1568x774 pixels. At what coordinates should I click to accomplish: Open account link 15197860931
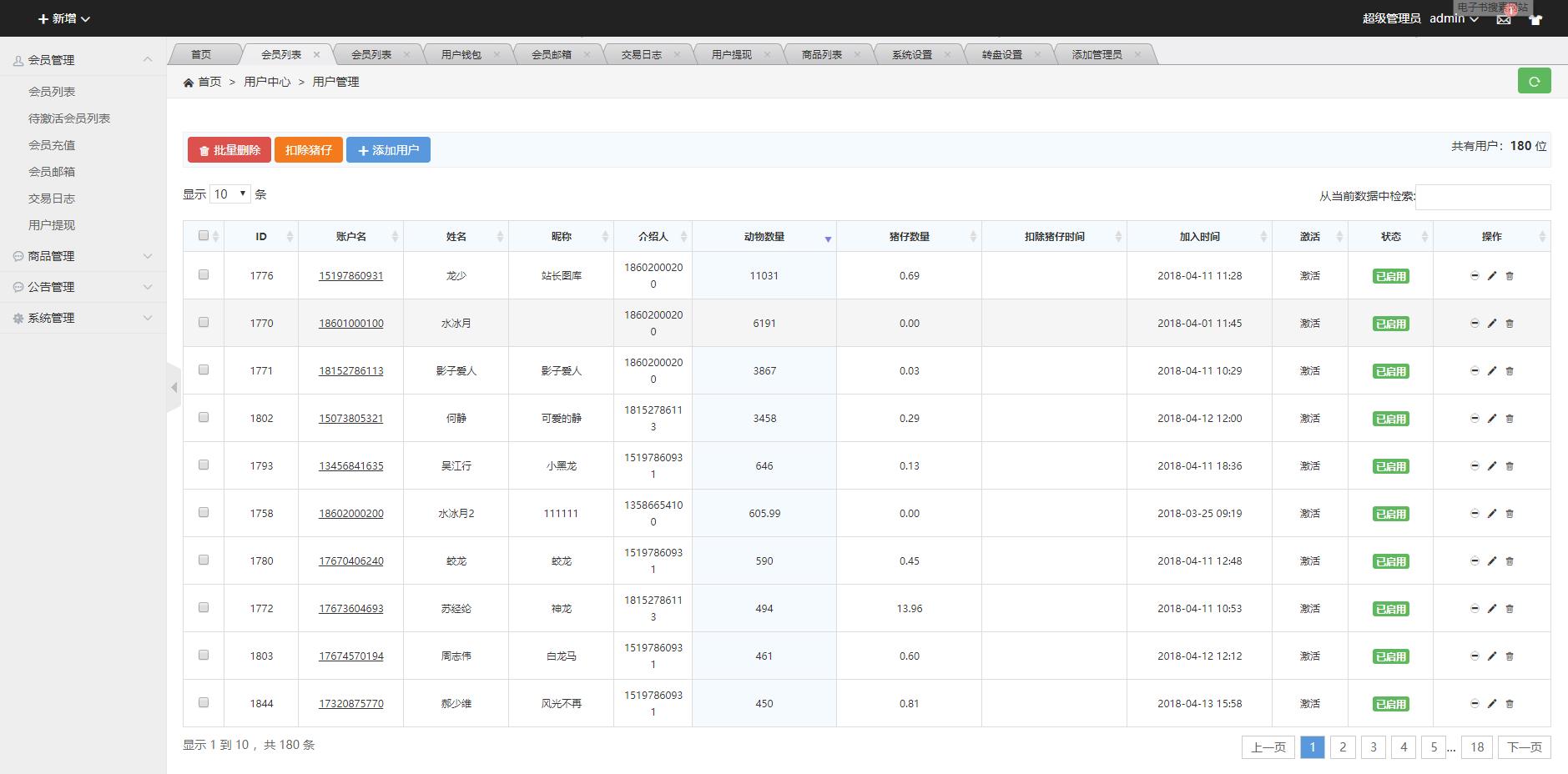tap(351, 276)
